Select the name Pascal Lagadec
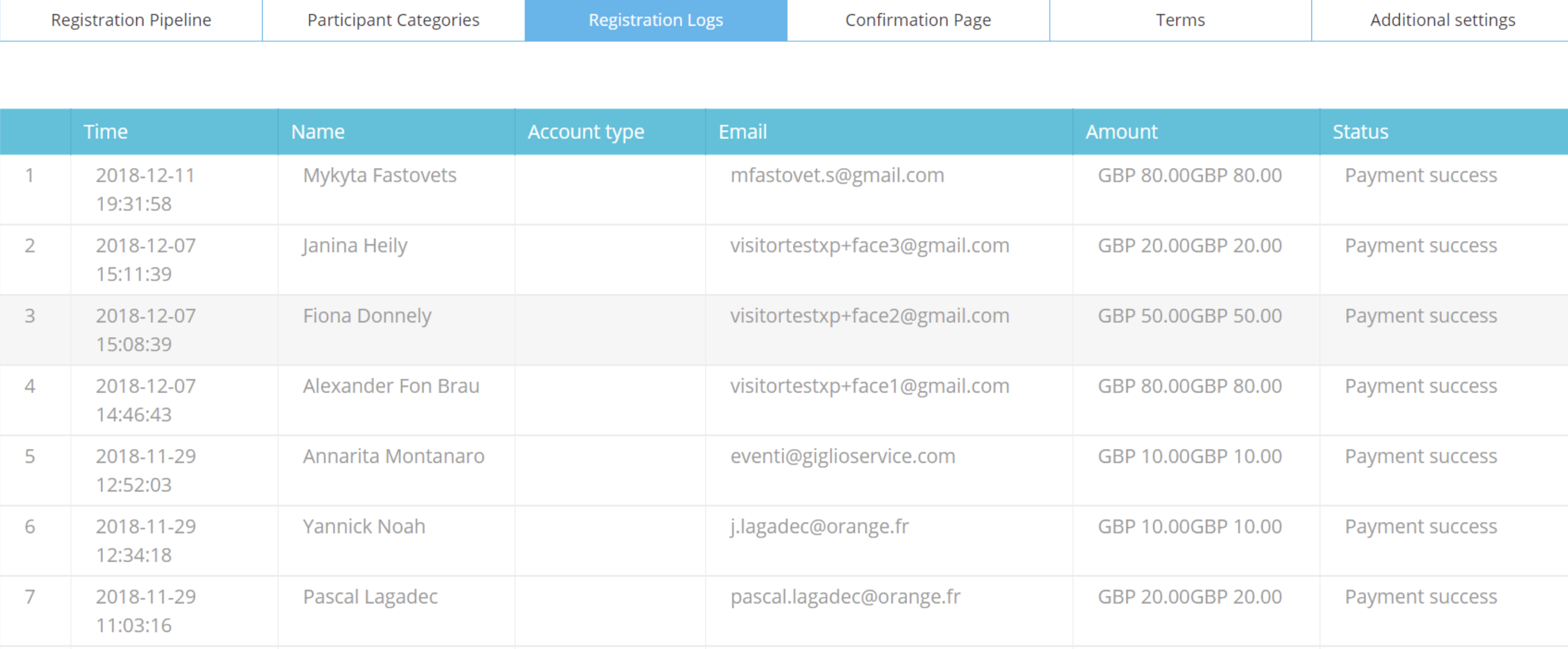The height and width of the screenshot is (649, 1568). click(370, 597)
